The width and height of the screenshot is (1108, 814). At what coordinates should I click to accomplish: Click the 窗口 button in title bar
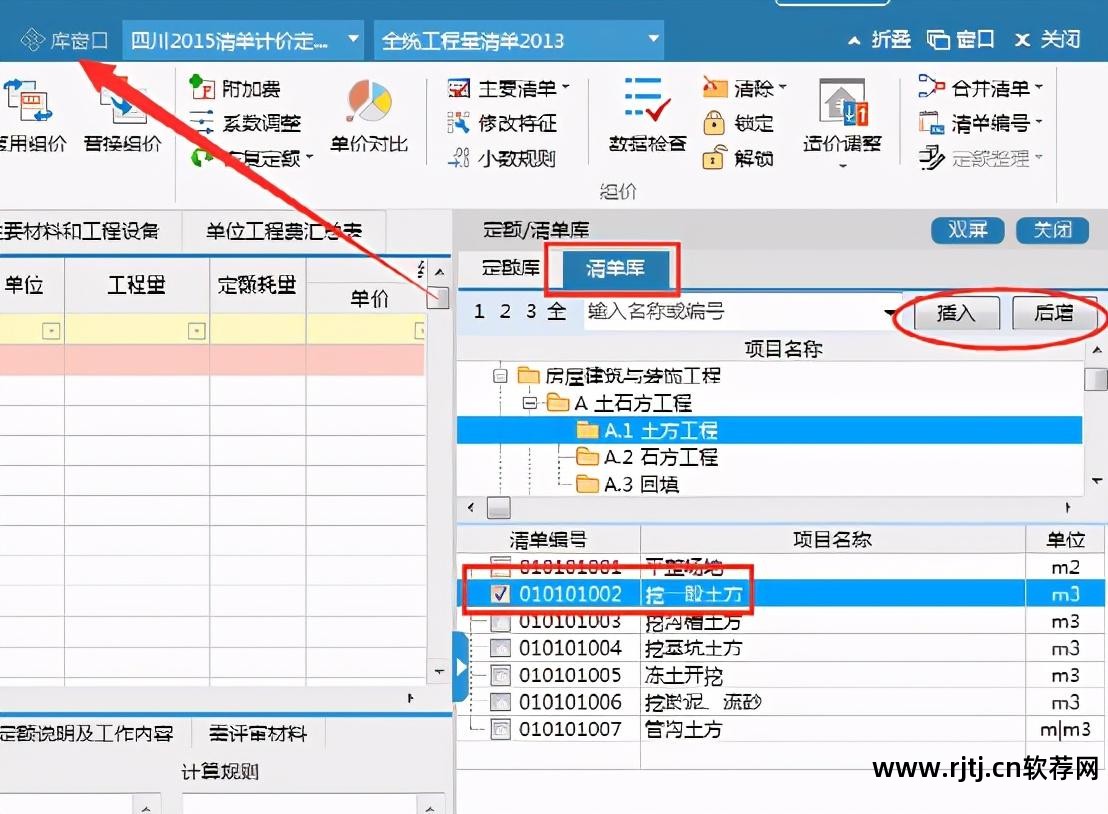961,40
